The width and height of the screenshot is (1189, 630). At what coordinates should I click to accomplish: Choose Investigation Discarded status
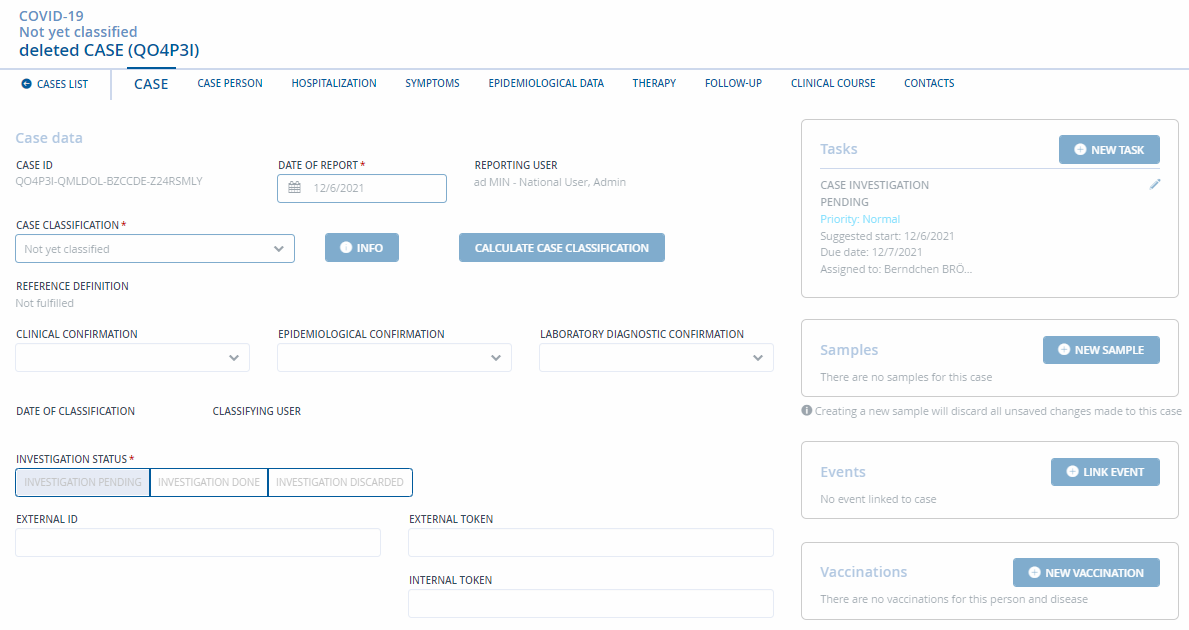click(x=340, y=482)
